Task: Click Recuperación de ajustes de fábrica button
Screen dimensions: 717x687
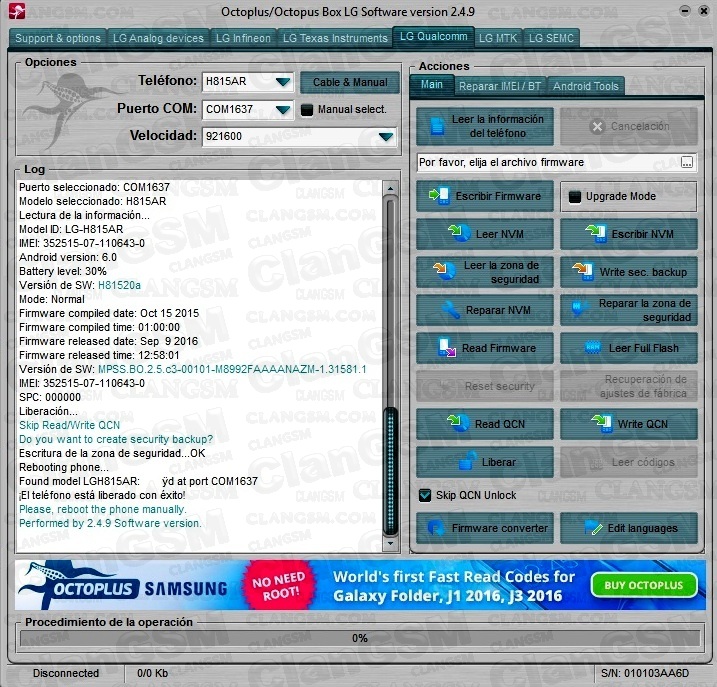Action: (x=629, y=386)
